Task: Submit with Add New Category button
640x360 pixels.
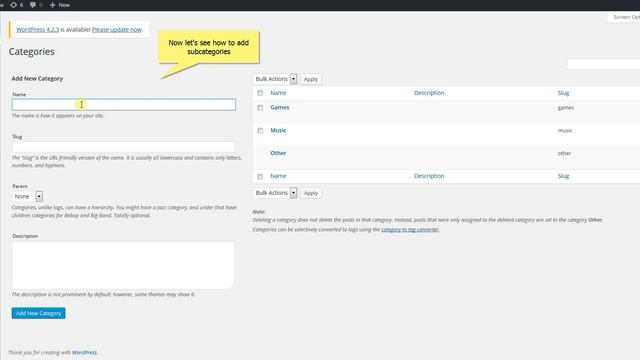Action: pos(38,313)
